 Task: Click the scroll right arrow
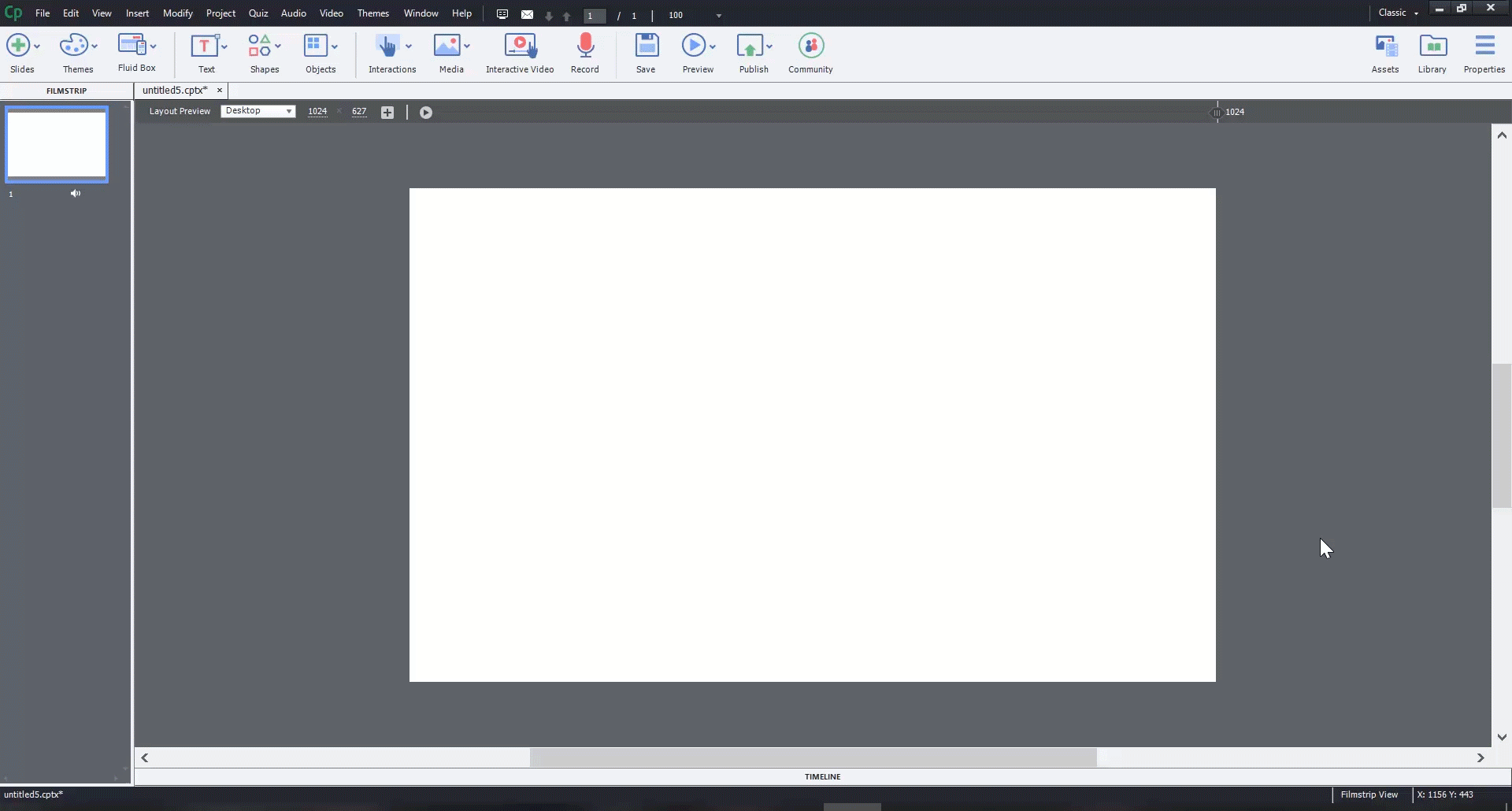pos(1480,757)
